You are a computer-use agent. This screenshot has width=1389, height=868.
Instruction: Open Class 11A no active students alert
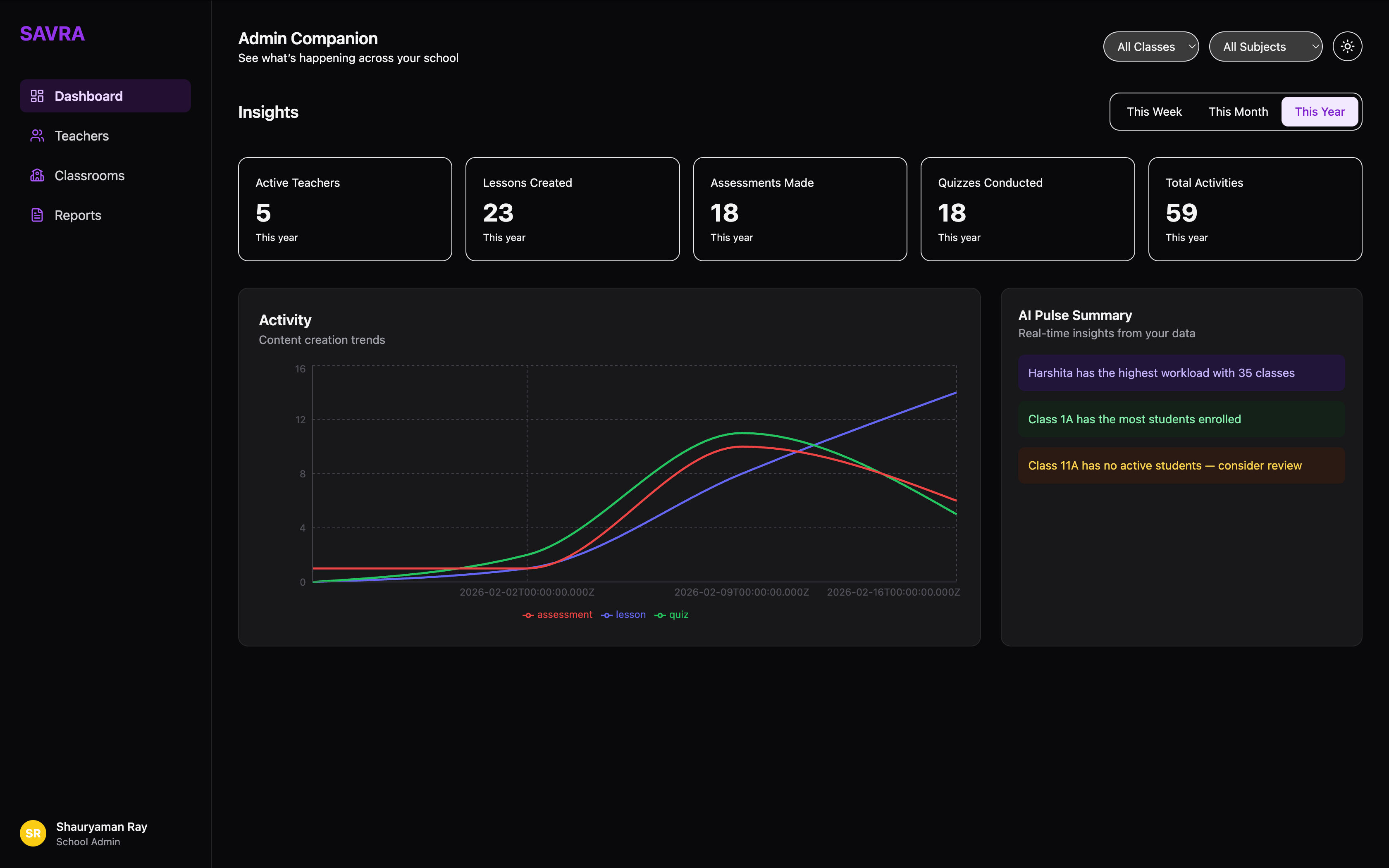coord(1181,465)
